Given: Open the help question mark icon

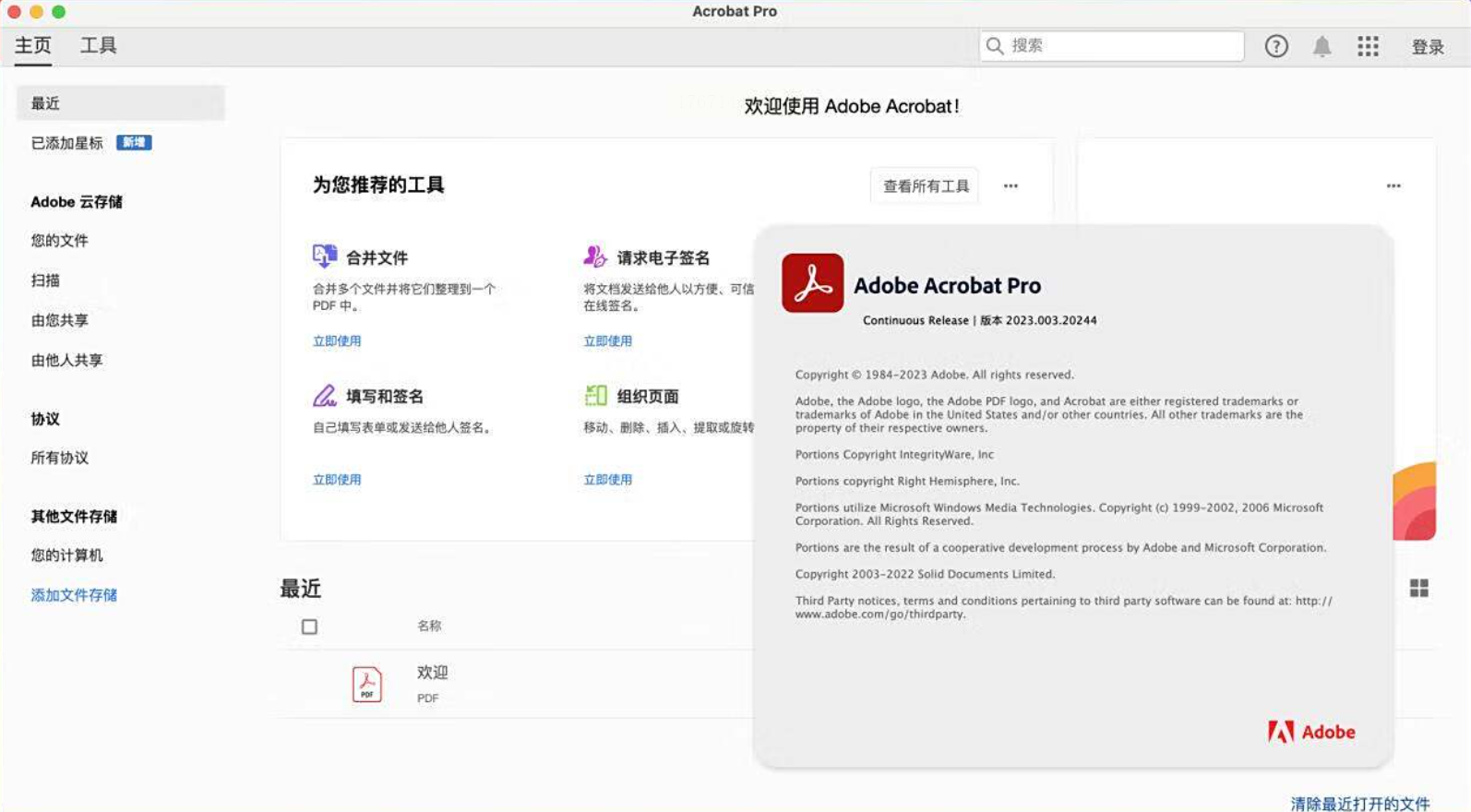Looking at the screenshot, I should point(1275,46).
